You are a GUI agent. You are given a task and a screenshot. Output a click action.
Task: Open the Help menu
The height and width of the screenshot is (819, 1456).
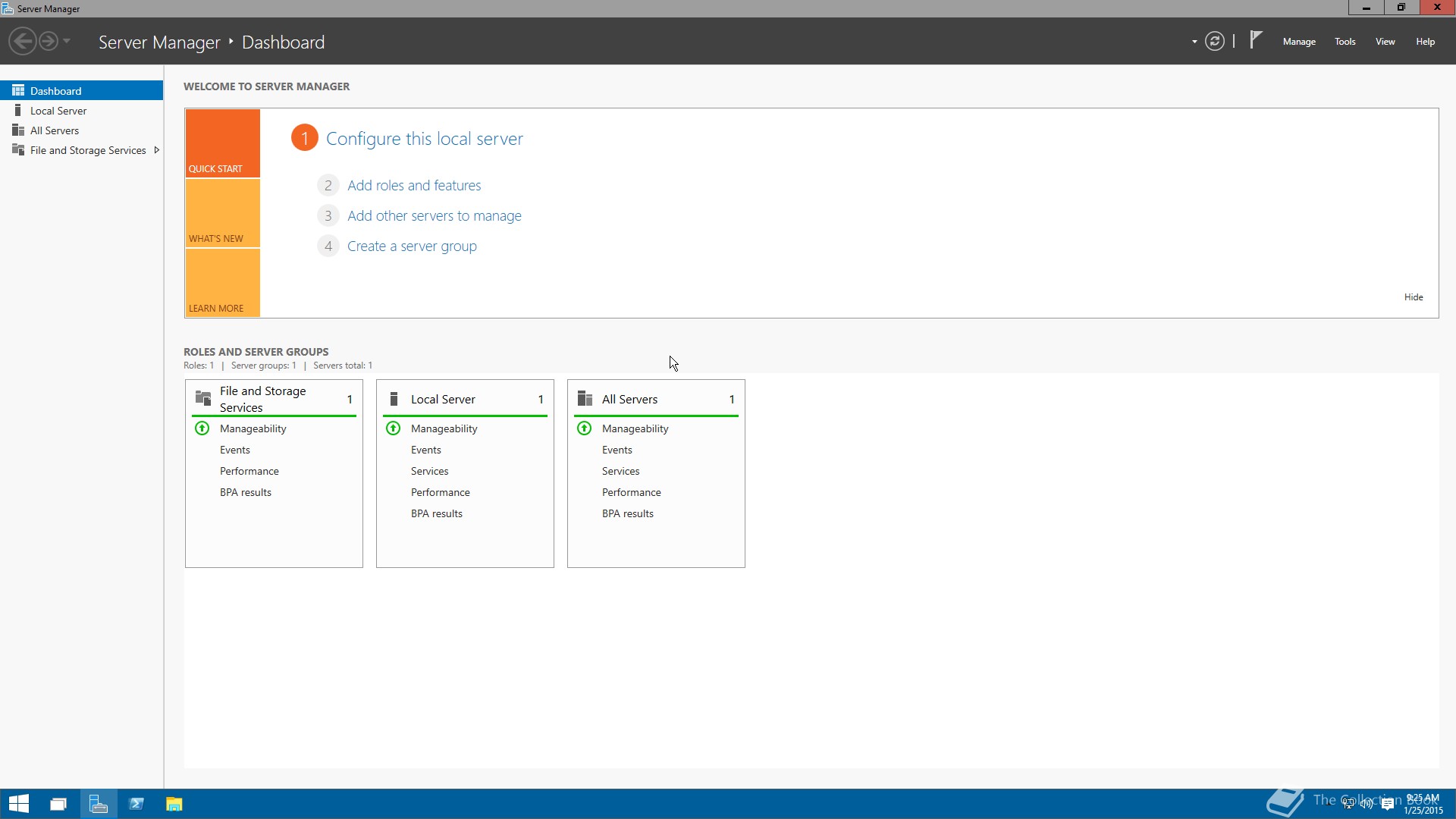point(1425,42)
